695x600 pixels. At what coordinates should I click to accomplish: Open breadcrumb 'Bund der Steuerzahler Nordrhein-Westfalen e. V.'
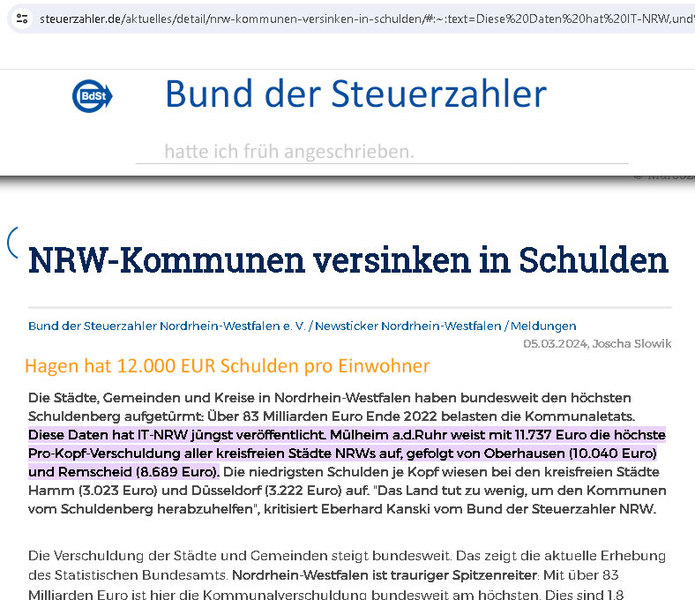coord(170,326)
